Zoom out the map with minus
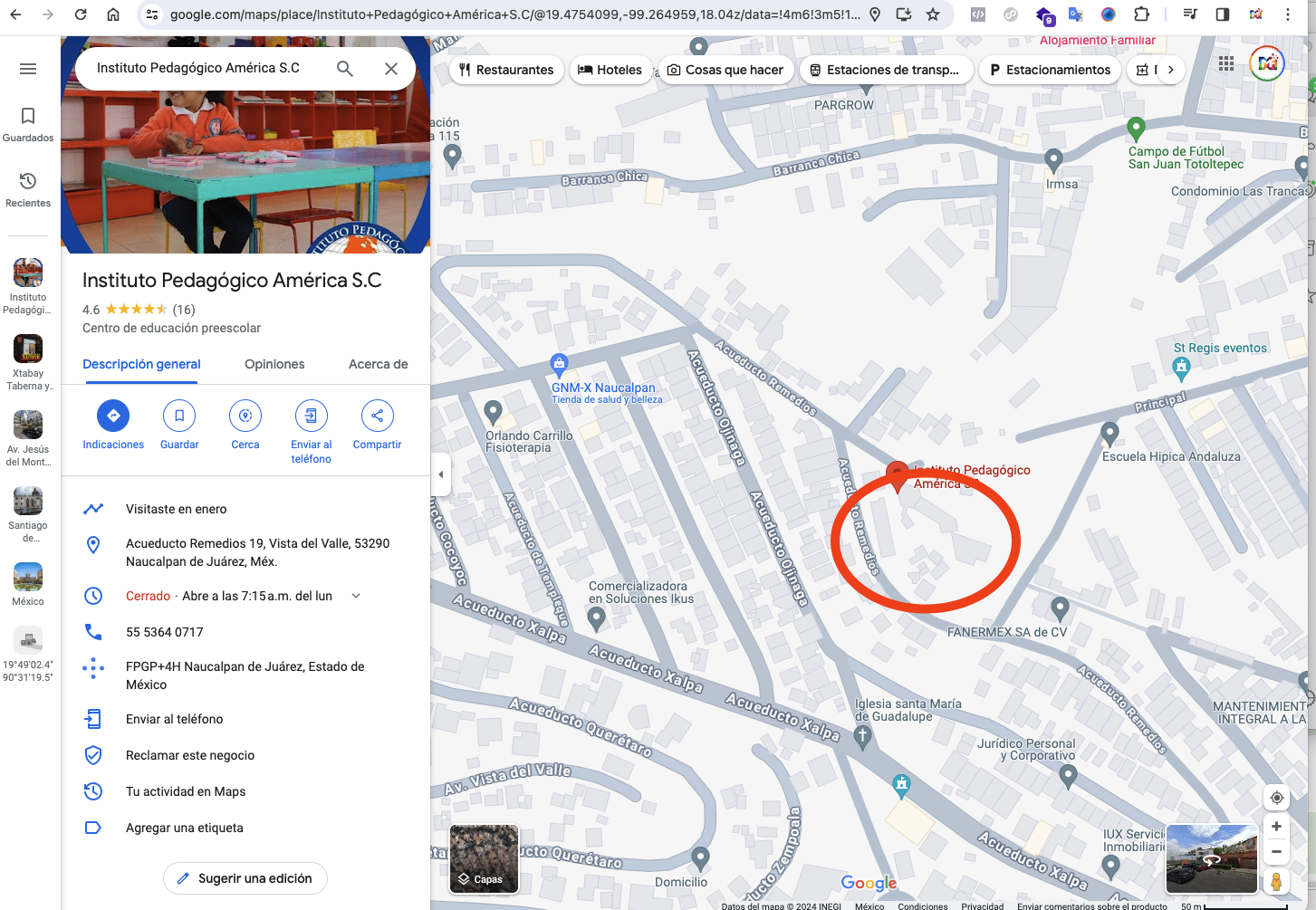The width and height of the screenshot is (1316, 910). tap(1277, 851)
